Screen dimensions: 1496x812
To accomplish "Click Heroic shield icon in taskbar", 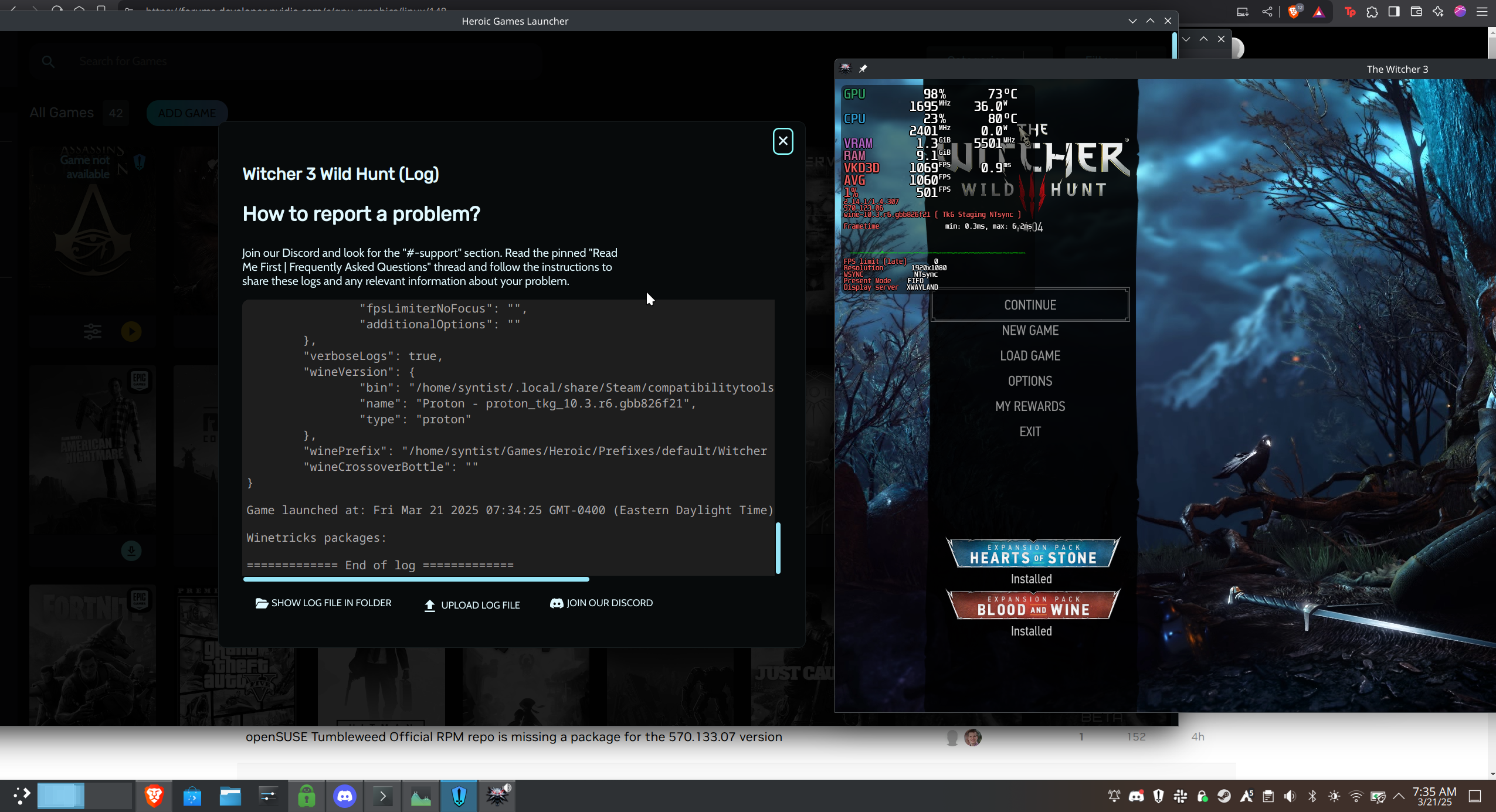I will click(459, 796).
